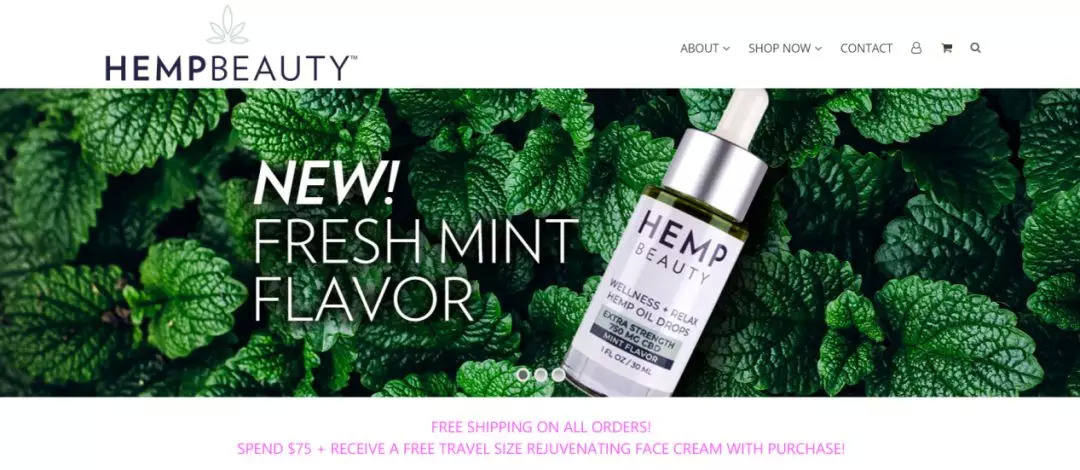1080x470 pixels.
Task: Go to the CONTACT page
Action: pyautogui.click(x=866, y=48)
